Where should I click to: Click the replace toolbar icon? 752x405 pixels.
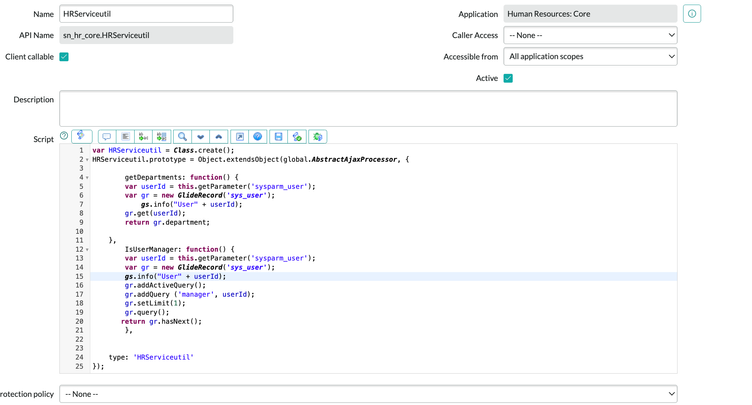(x=143, y=137)
